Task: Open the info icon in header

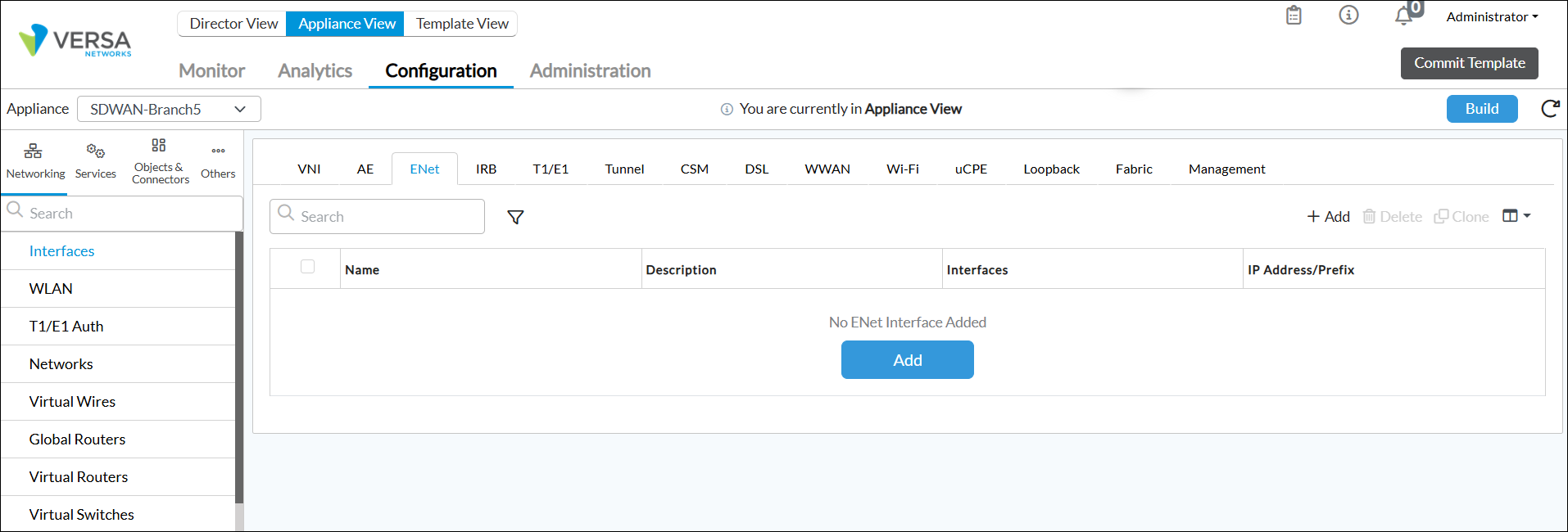Action: click(x=1348, y=16)
